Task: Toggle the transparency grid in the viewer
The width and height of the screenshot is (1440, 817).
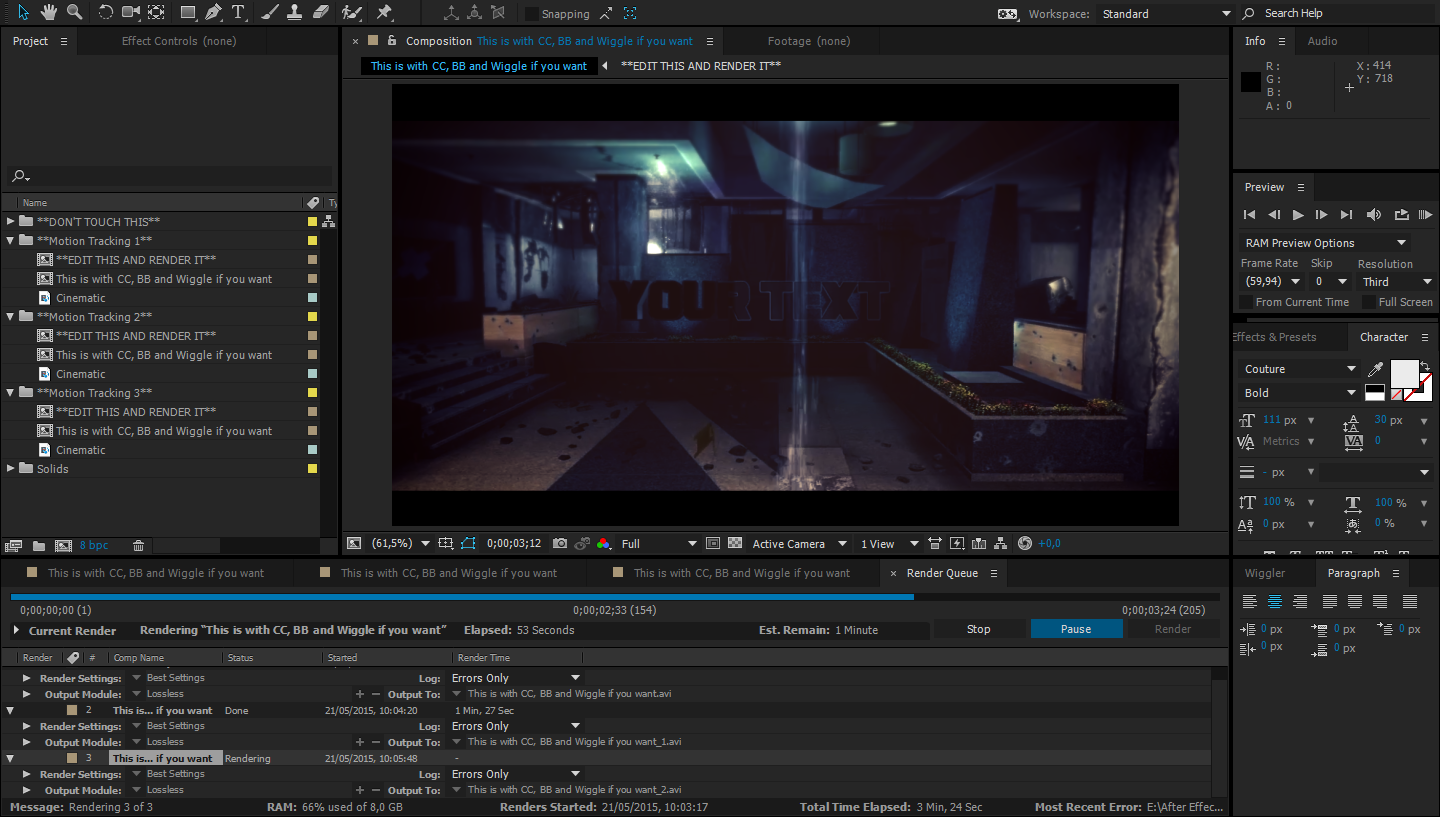Action: (x=735, y=544)
